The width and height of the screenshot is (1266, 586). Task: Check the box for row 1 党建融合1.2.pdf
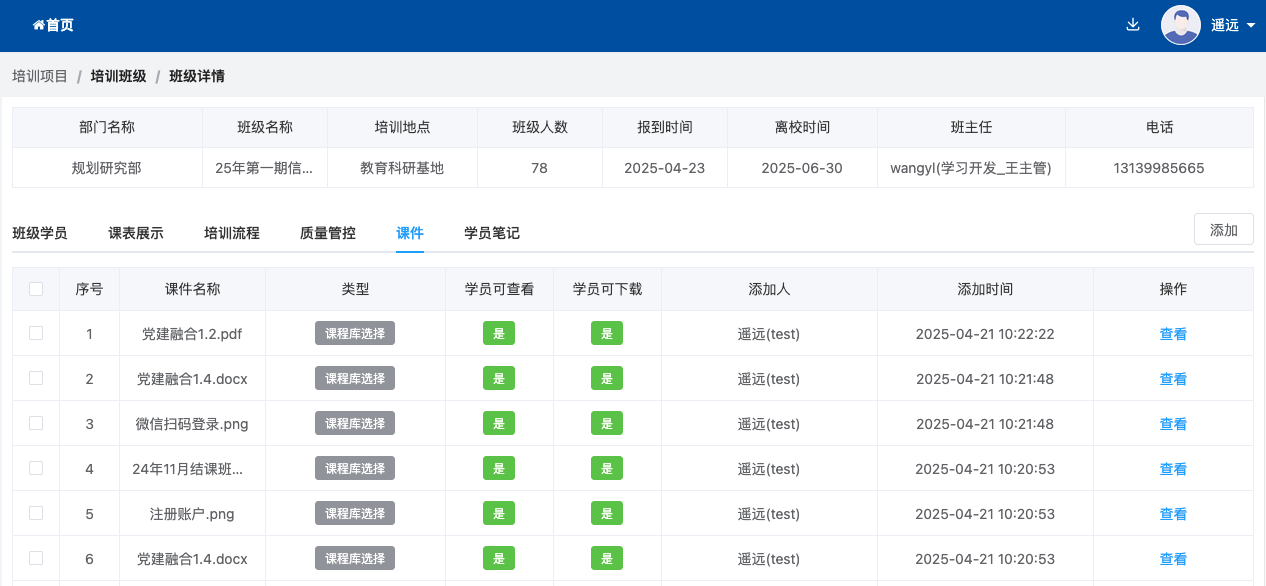36,333
